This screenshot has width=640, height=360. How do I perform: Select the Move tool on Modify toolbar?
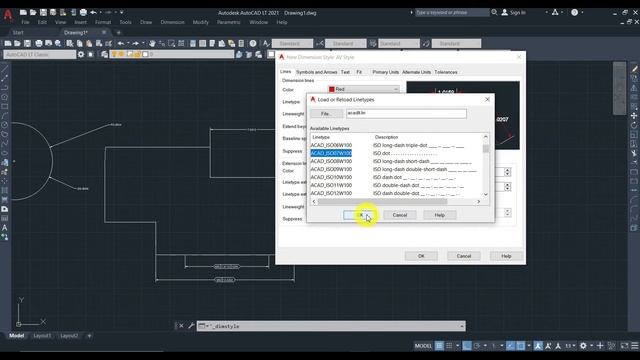[634, 116]
